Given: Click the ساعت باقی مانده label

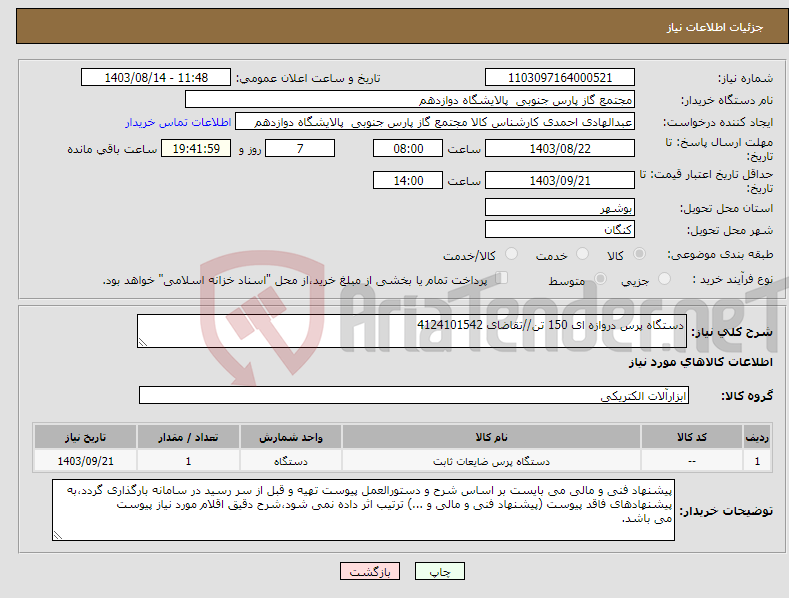Looking at the screenshot, I should point(112,150).
